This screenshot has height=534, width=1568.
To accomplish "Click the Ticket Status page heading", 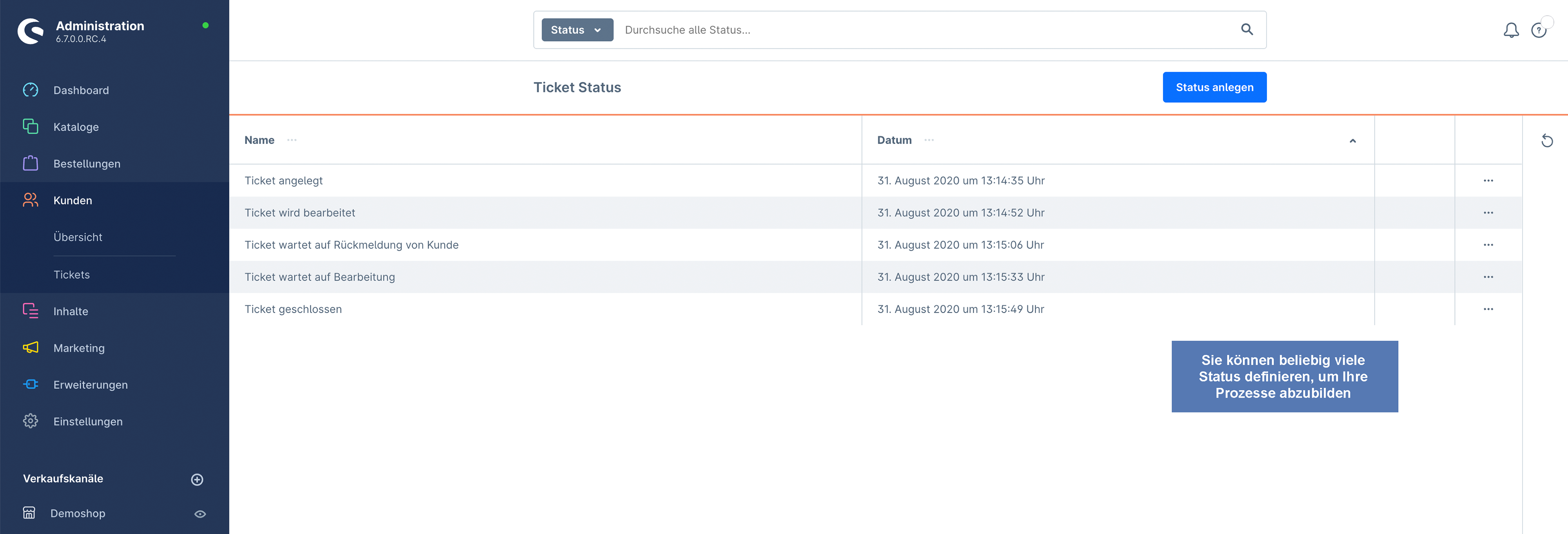I will [577, 87].
